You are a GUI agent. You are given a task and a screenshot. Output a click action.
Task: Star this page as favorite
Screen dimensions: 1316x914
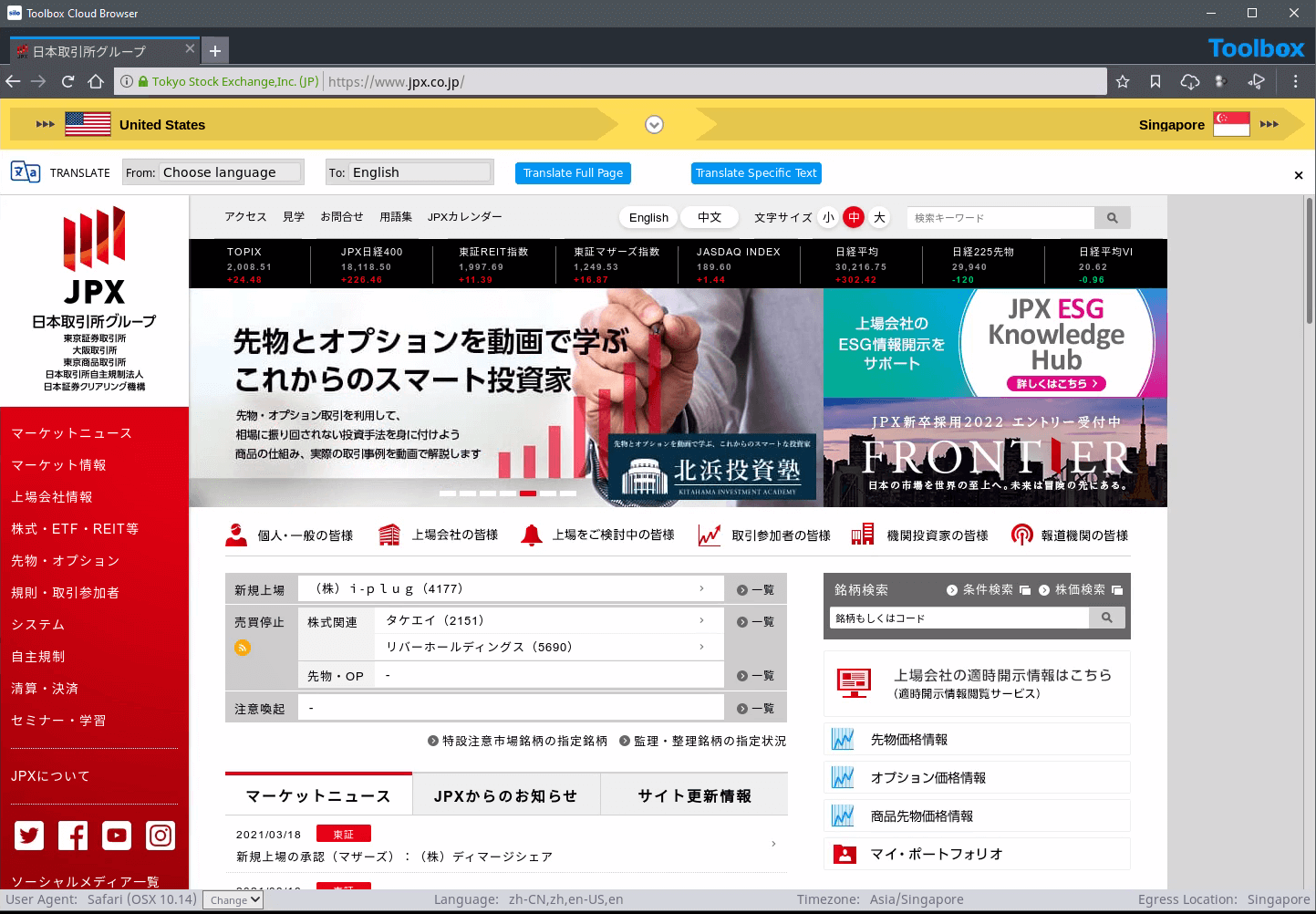coord(1123,81)
